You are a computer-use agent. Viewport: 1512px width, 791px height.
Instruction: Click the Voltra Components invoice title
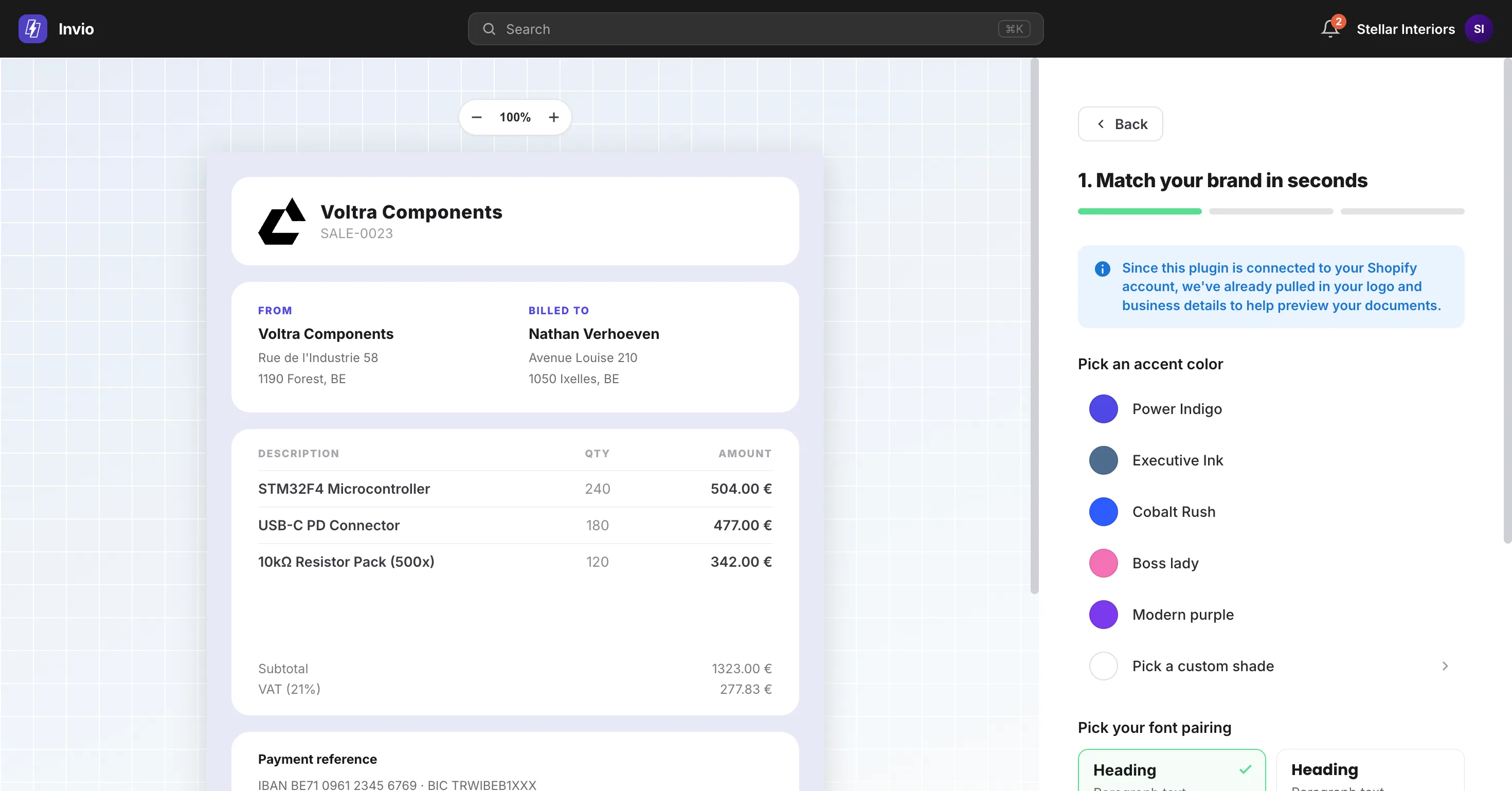coord(411,212)
